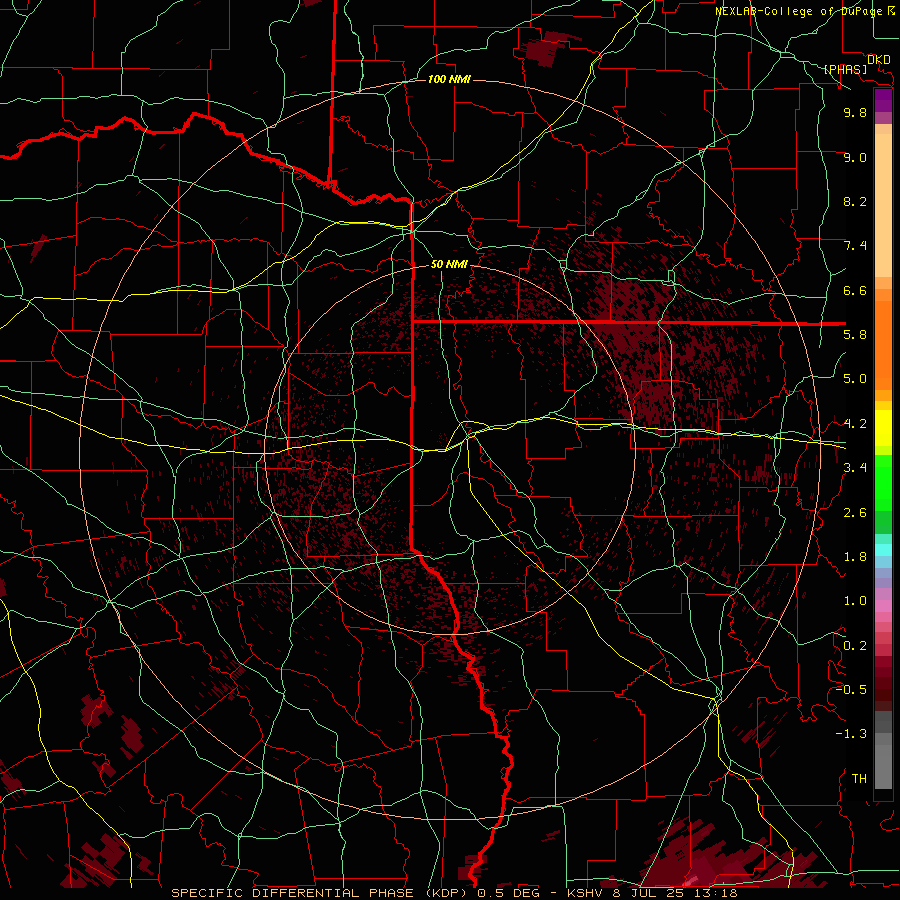Click the bright yellow segment of color scale
This screenshot has width=900, height=900.
coord(883,428)
